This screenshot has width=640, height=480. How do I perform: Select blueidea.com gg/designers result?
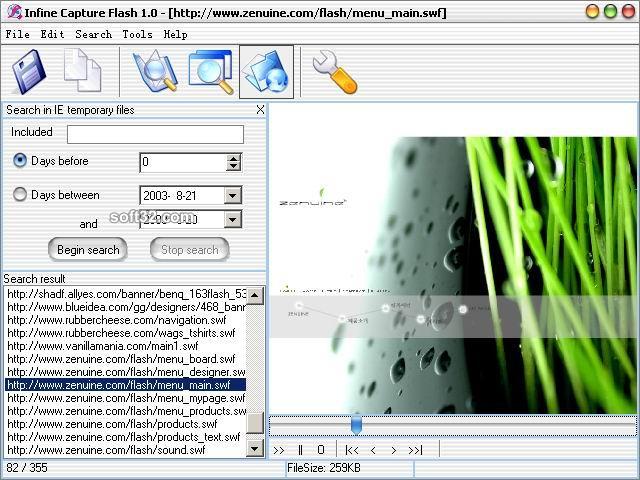pyautogui.click(x=126, y=307)
